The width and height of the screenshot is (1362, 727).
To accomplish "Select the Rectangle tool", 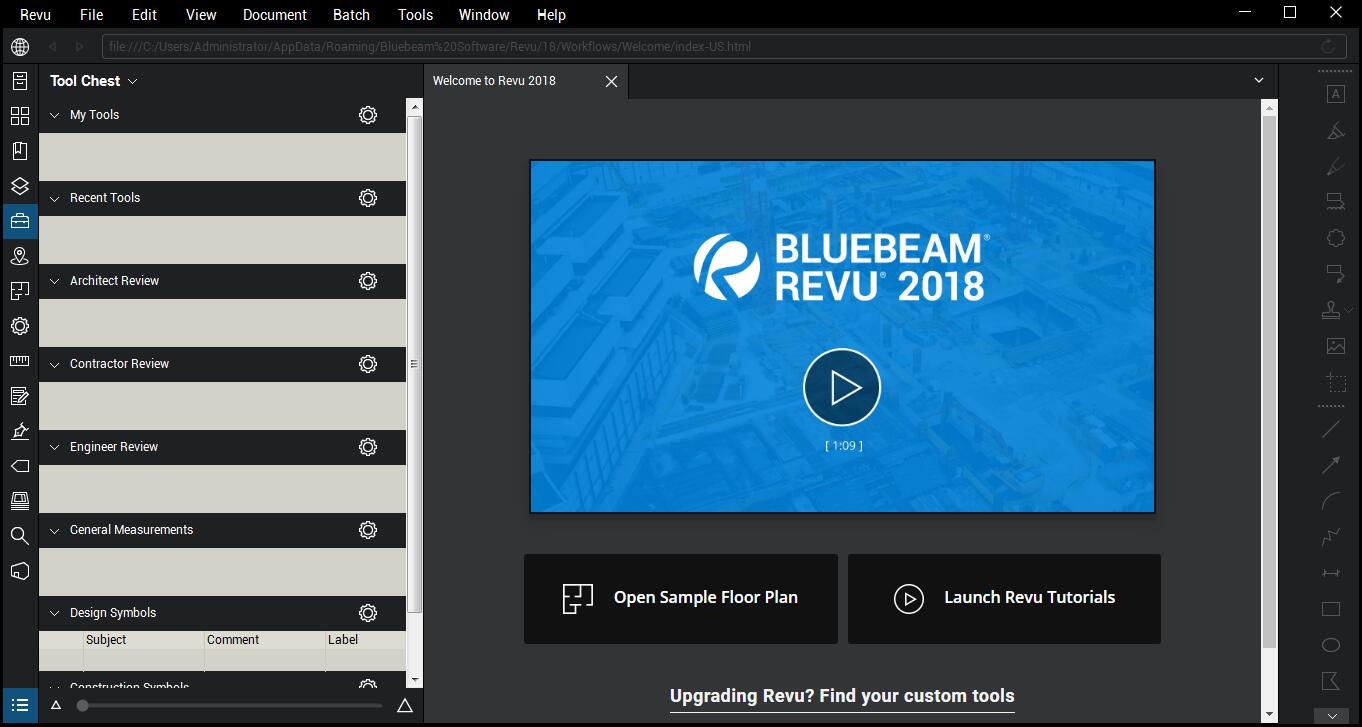I will pos(1331,609).
